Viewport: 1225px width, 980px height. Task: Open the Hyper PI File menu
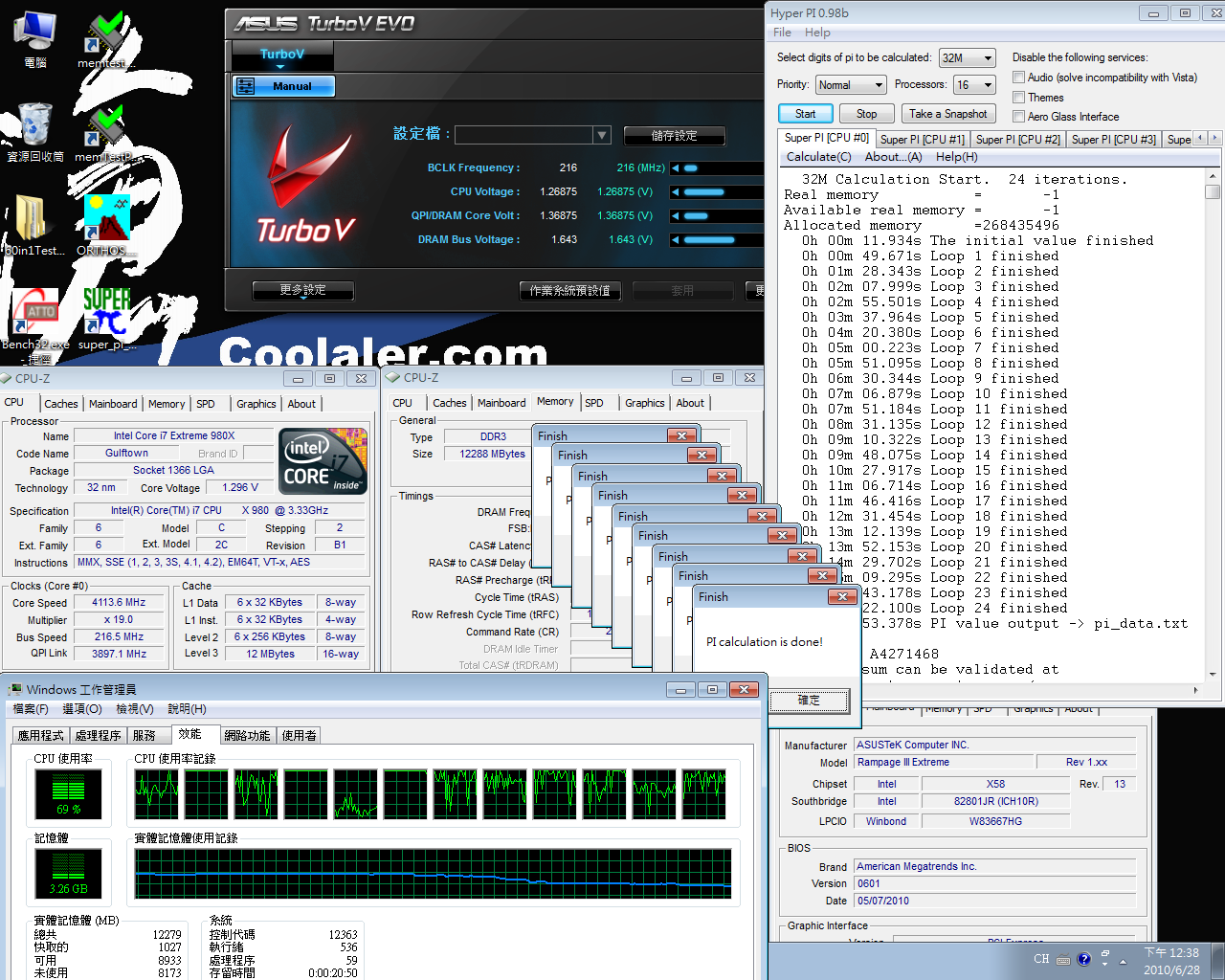tap(782, 33)
